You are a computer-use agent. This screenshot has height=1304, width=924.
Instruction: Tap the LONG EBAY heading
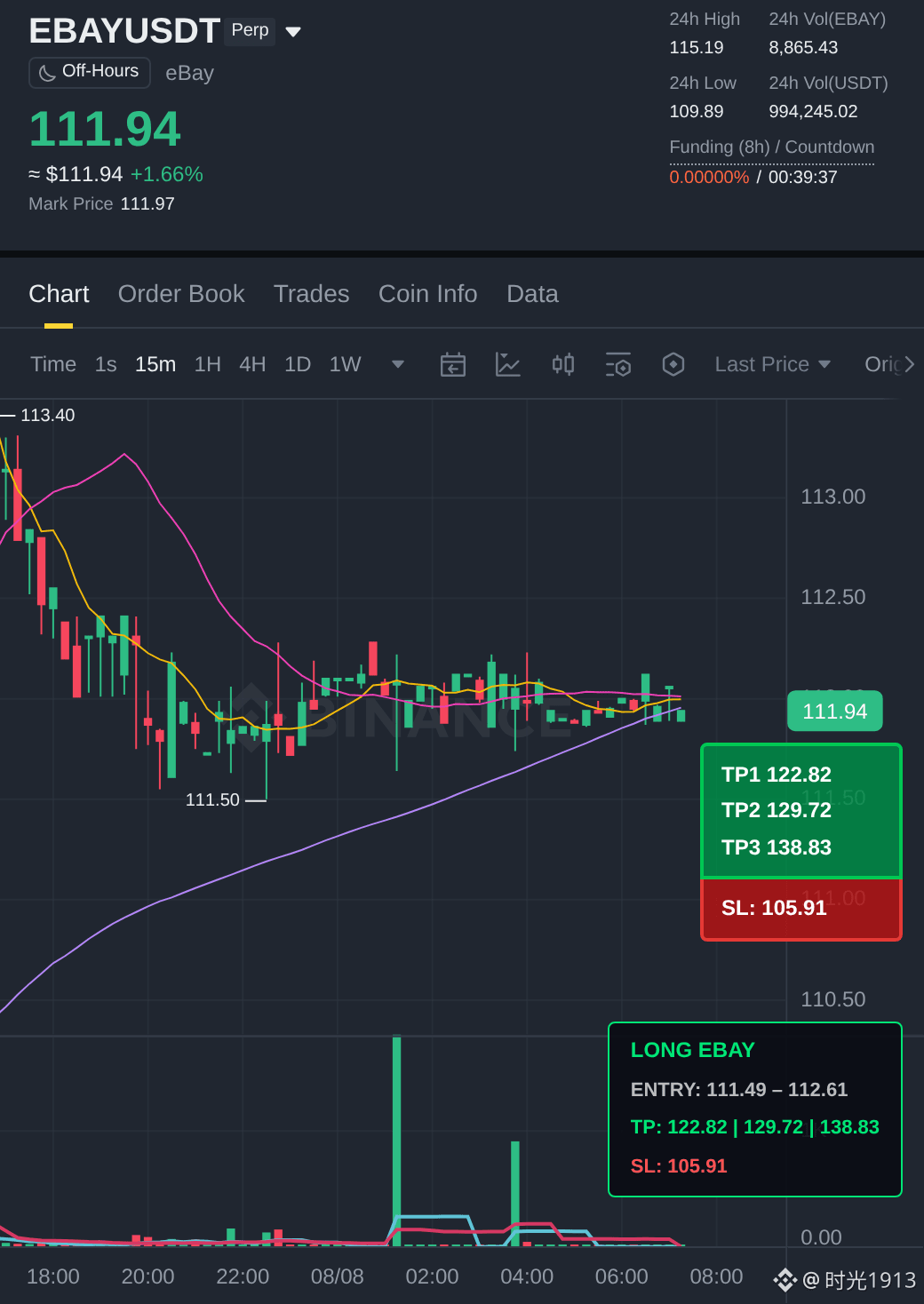pyautogui.click(x=693, y=1050)
